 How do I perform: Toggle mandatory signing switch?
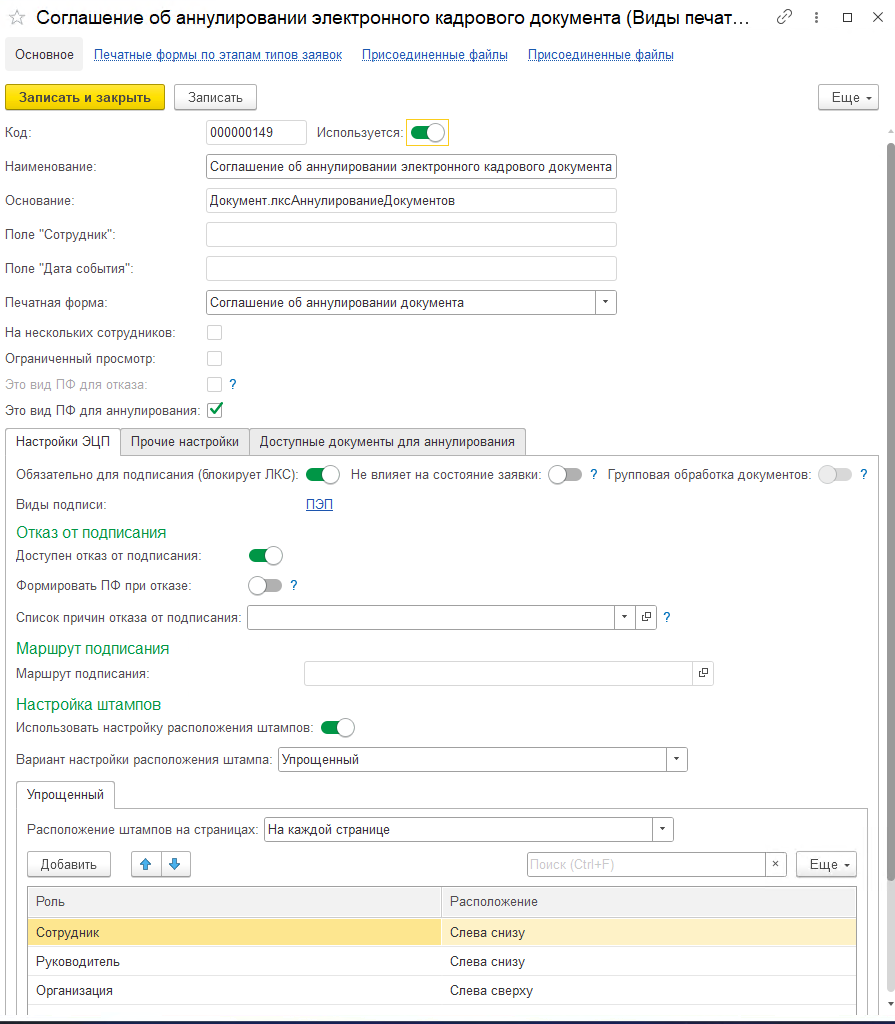pos(323,475)
